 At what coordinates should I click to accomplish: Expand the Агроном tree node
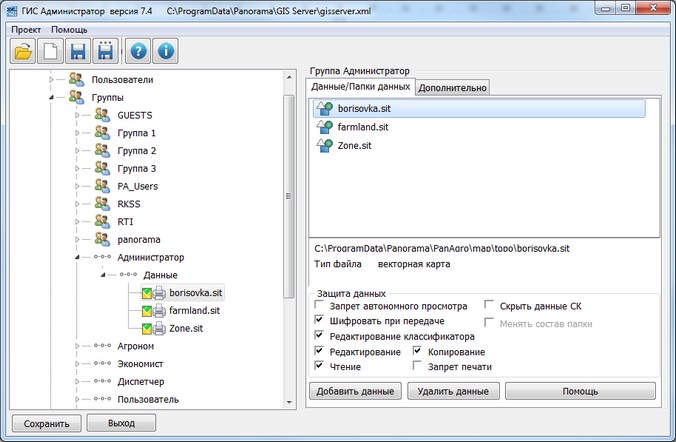[78, 346]
